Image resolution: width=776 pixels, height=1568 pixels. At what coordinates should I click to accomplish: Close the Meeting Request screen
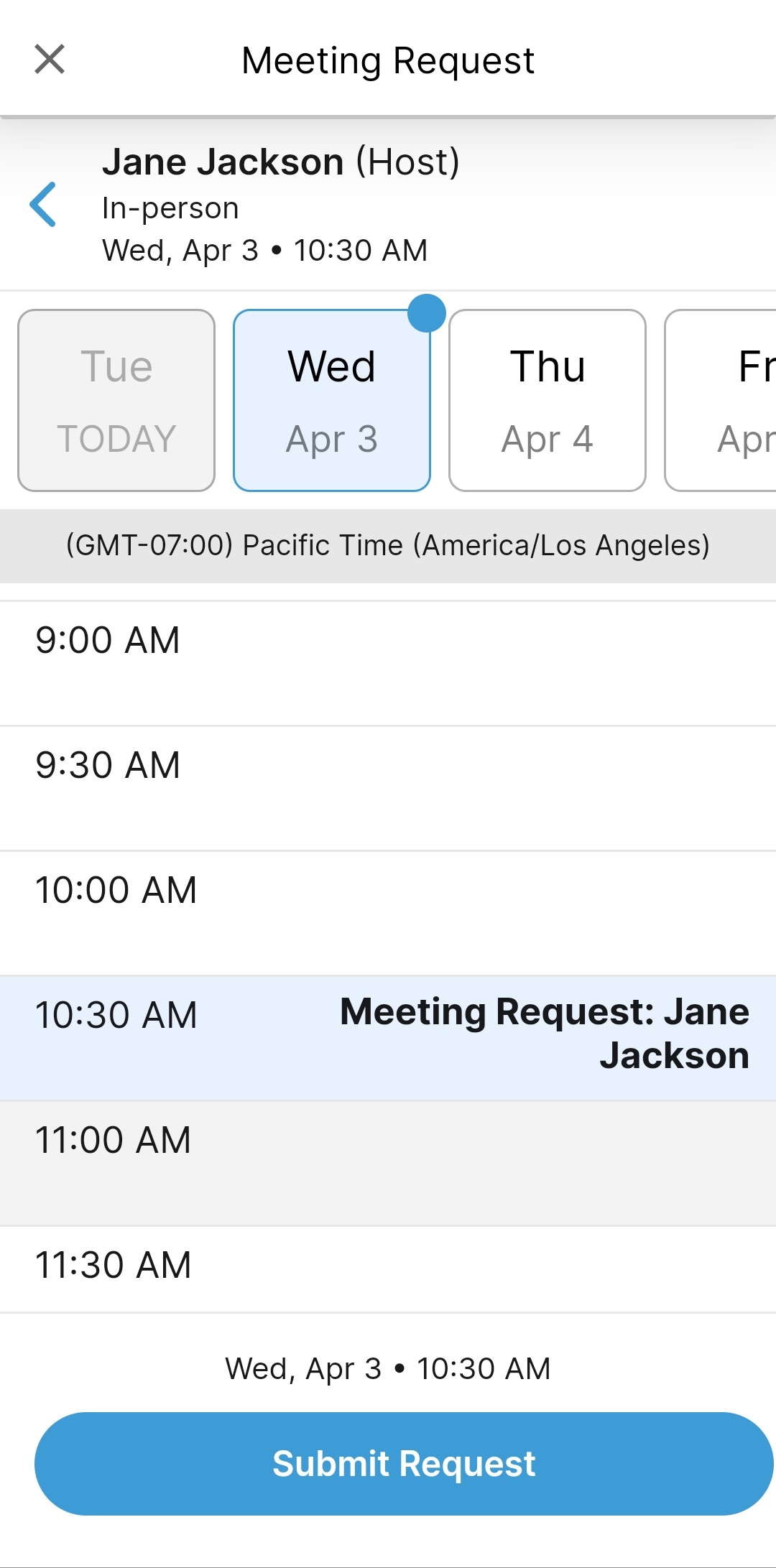[50, 59]
